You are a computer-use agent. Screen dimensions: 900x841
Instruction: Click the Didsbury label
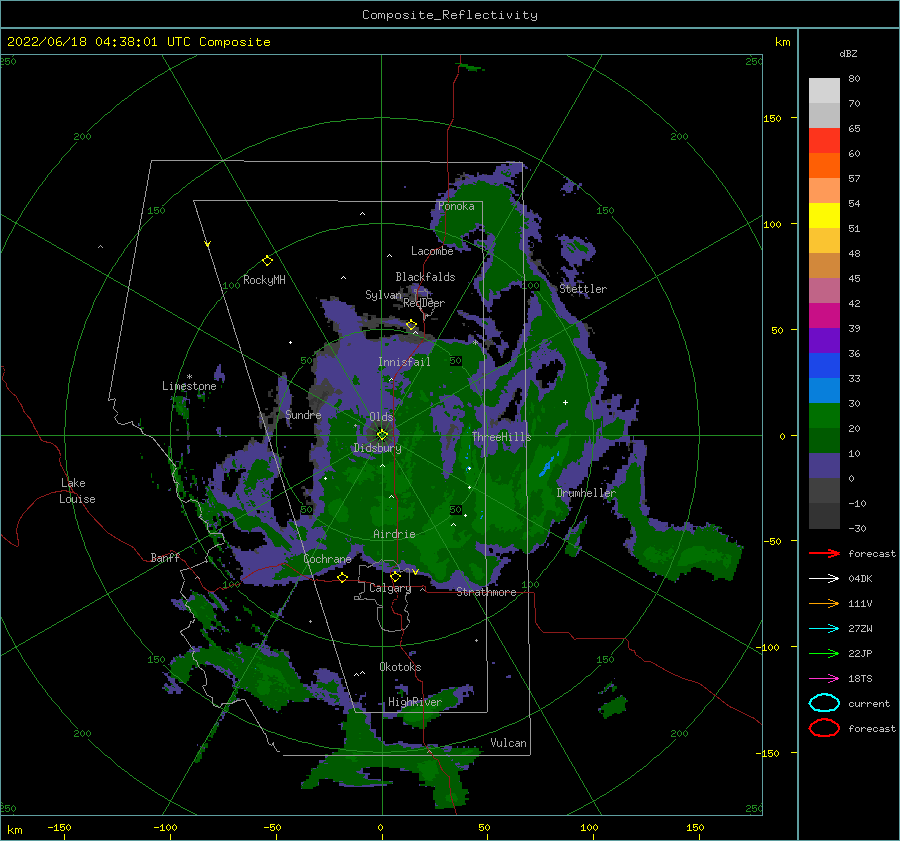tap(378, 448)
